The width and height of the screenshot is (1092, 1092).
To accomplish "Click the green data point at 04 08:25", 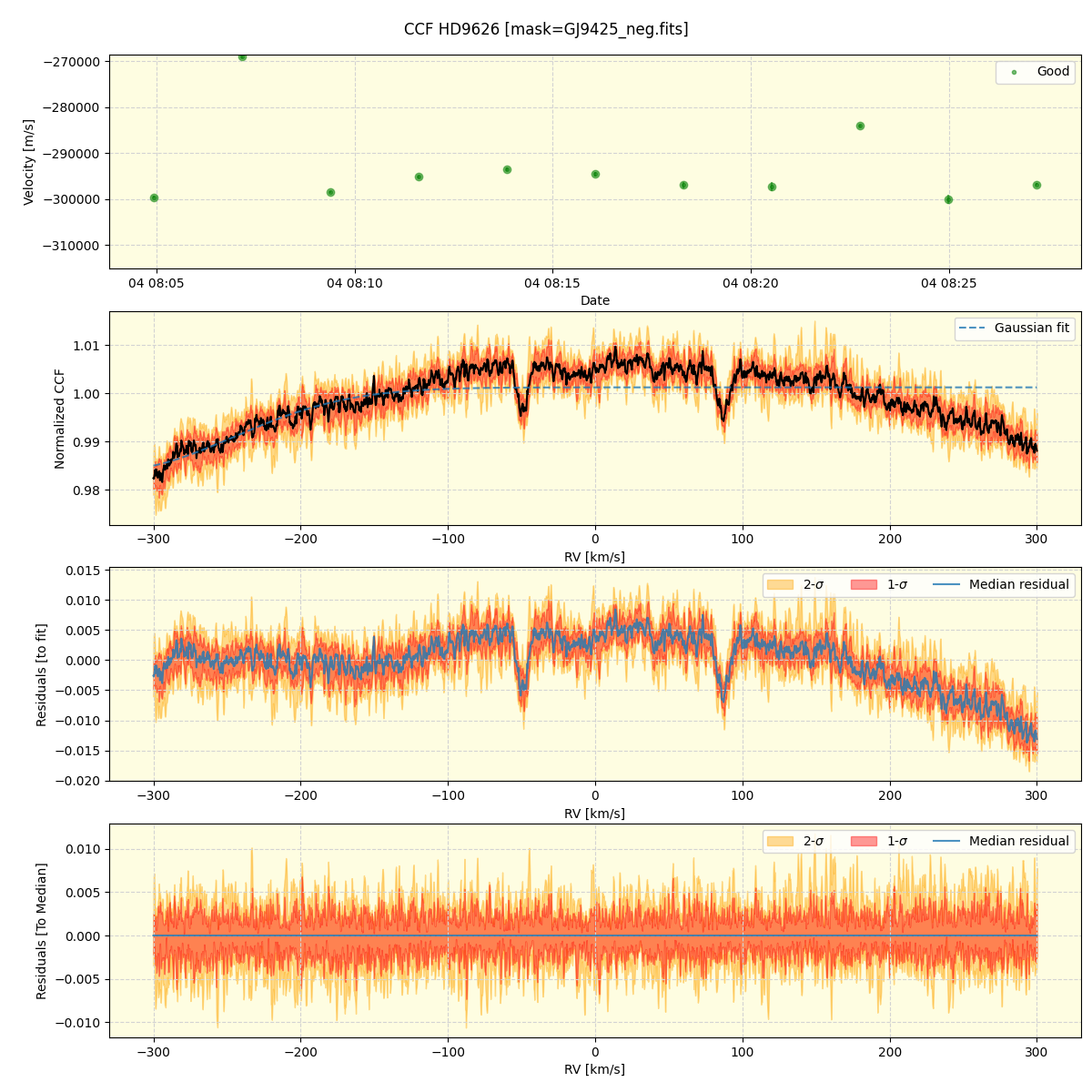I will [948, 199].
